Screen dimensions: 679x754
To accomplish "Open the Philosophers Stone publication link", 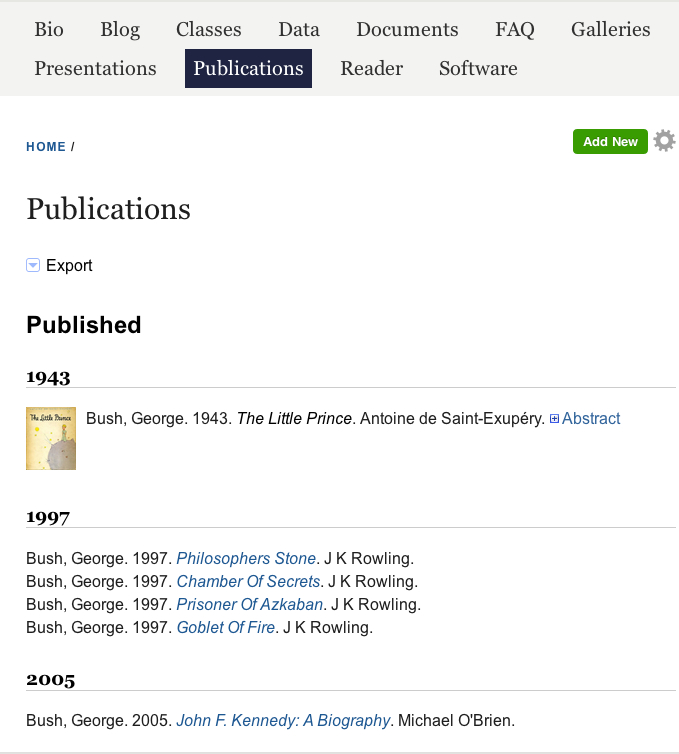I will pyautogui.click(x=246, y=558).
